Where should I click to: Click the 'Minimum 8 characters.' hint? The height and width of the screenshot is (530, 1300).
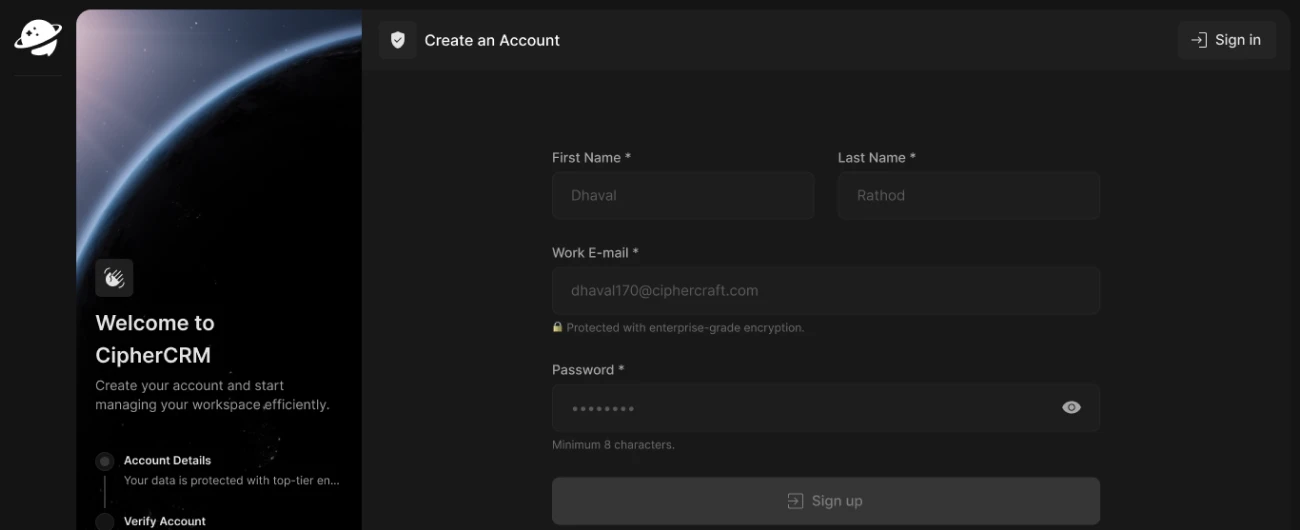[x=613, y=445]
